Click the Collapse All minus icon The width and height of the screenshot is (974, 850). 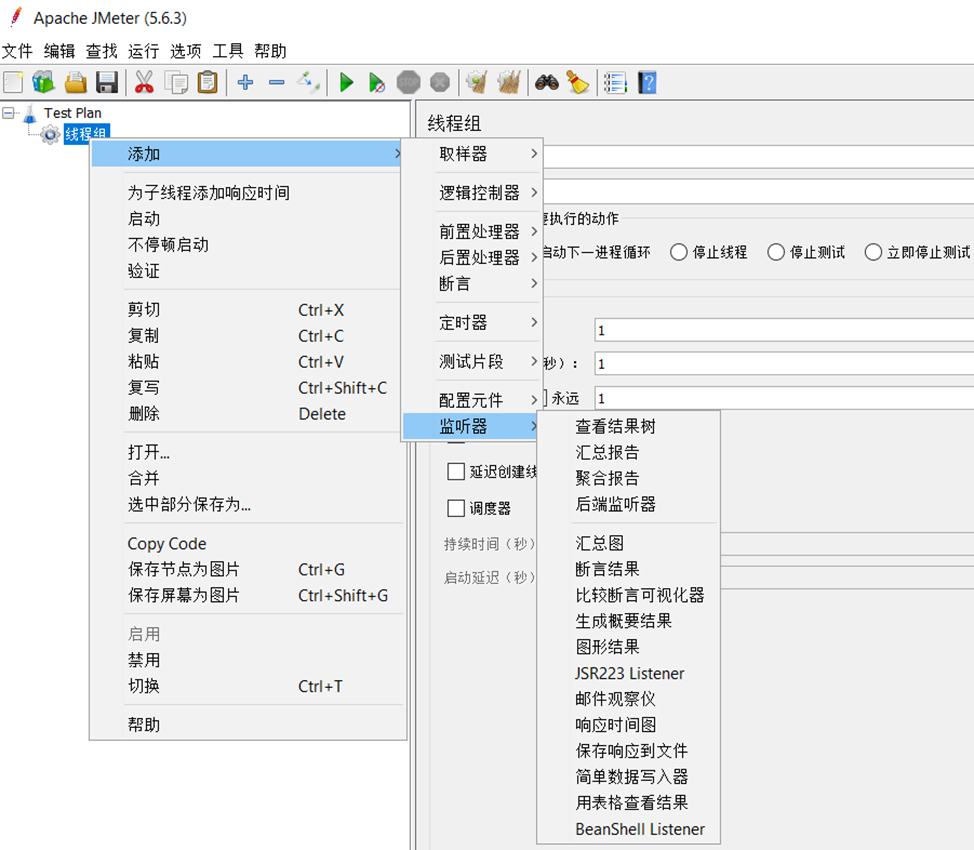click(276, 82)
